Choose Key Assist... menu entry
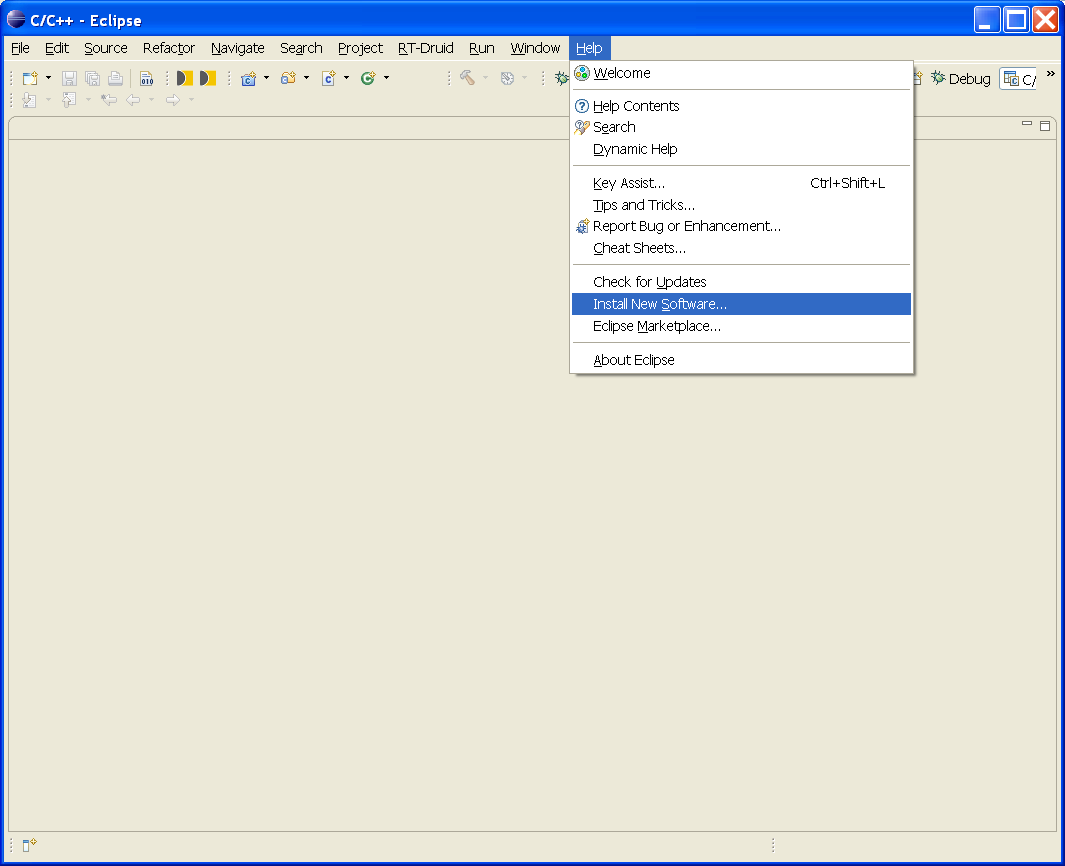This screenshot has width=1065, height=866. 741,183
